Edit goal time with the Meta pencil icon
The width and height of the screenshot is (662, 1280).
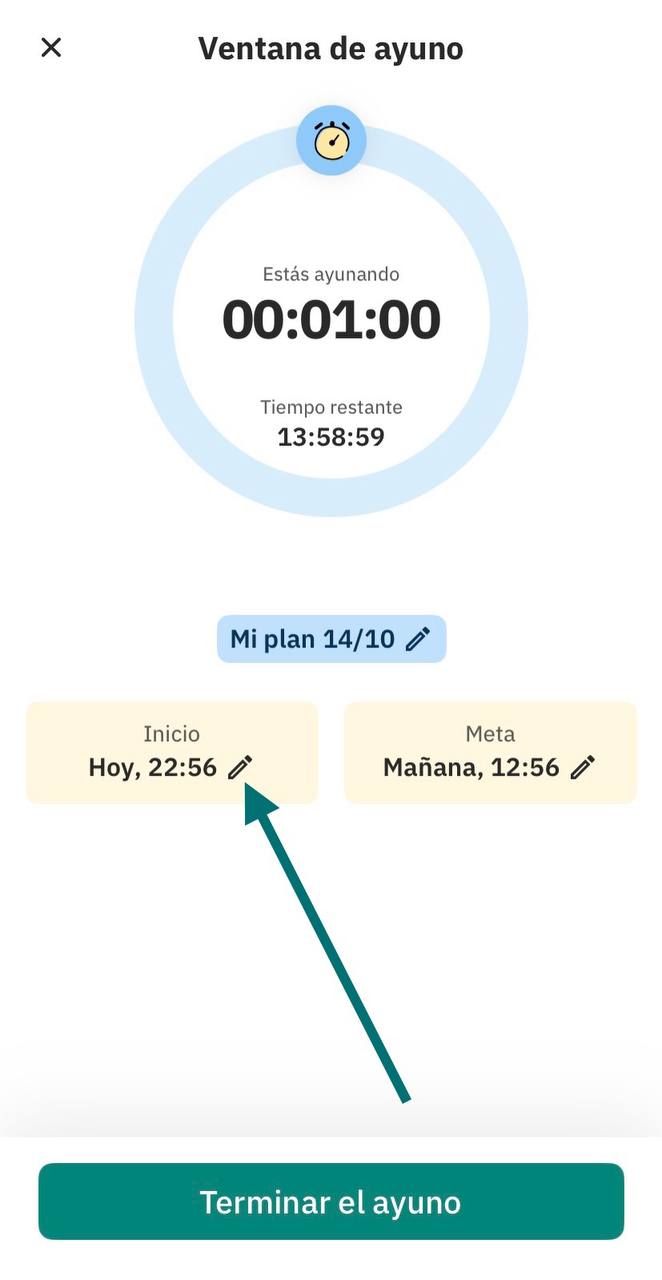tap(583, 767)
